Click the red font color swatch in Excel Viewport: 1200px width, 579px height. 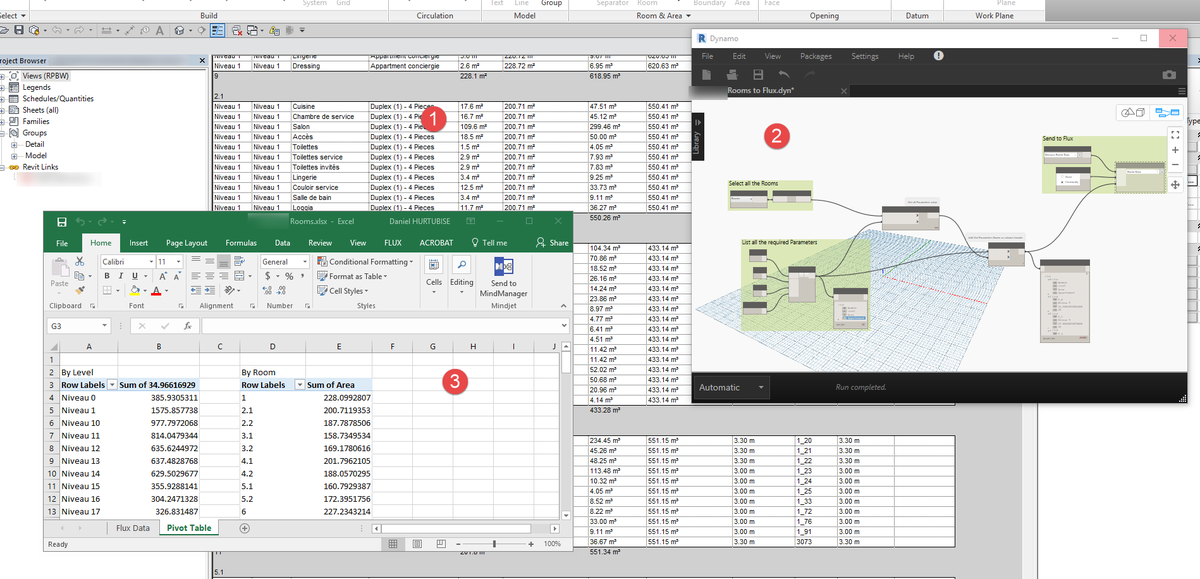155,291
